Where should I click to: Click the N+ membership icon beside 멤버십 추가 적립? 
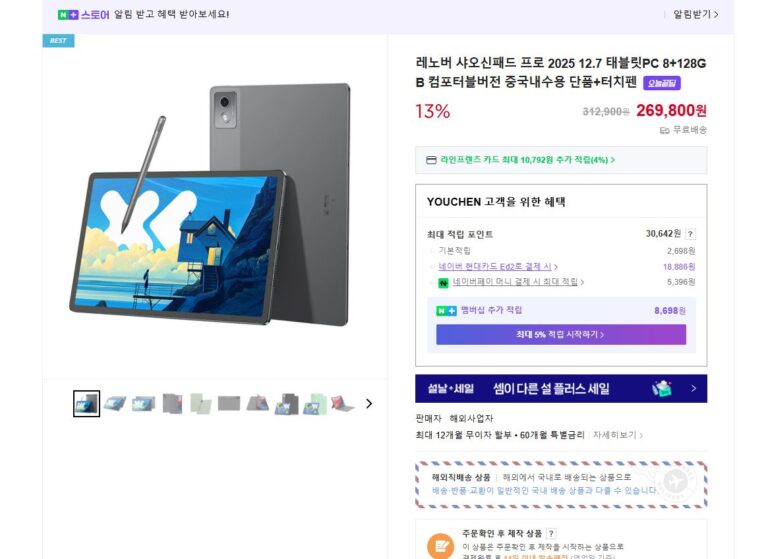[446, 311]
